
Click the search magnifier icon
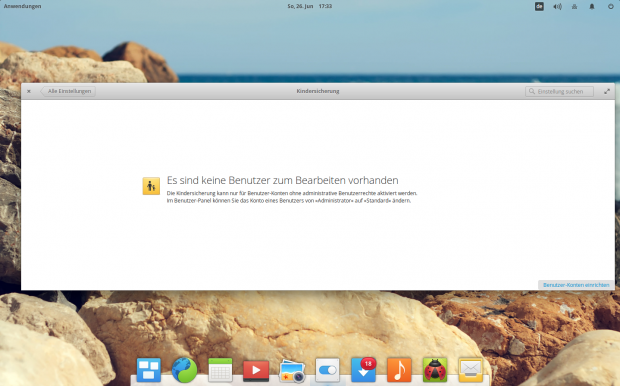pos(532,91)
